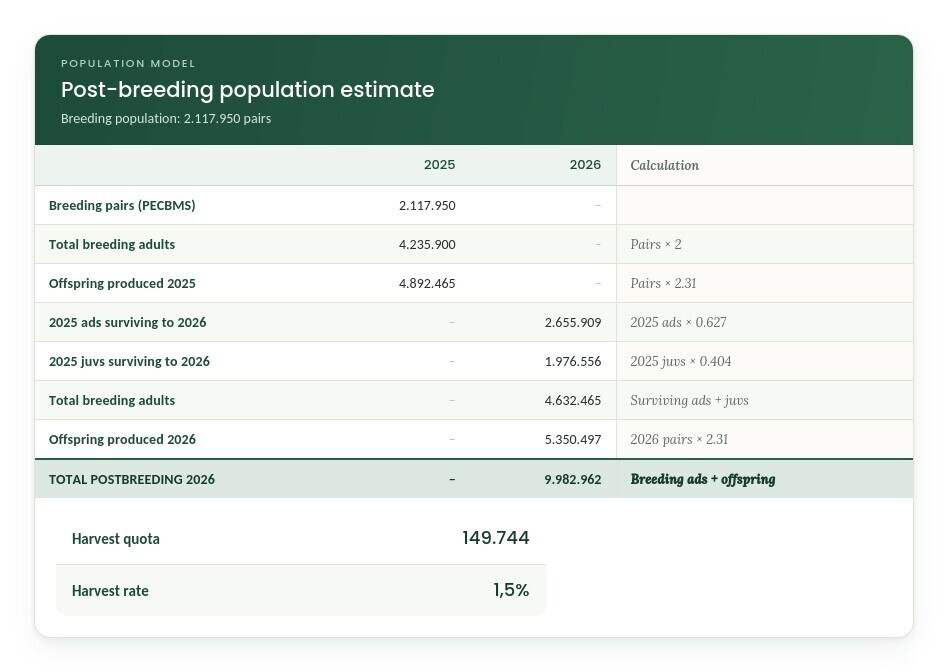Click the Calculation column header
The image size is (950, 672).
click(665, 165)
